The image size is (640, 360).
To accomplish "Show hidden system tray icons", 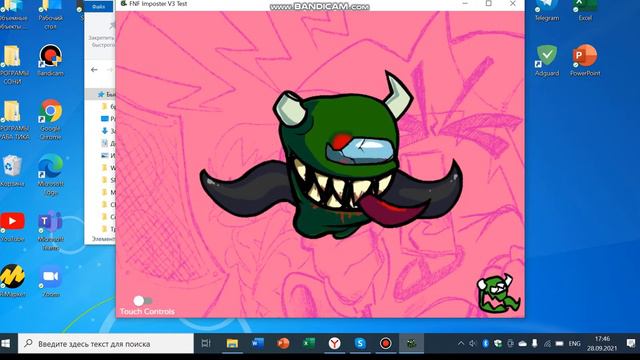I will coord(461,344).
